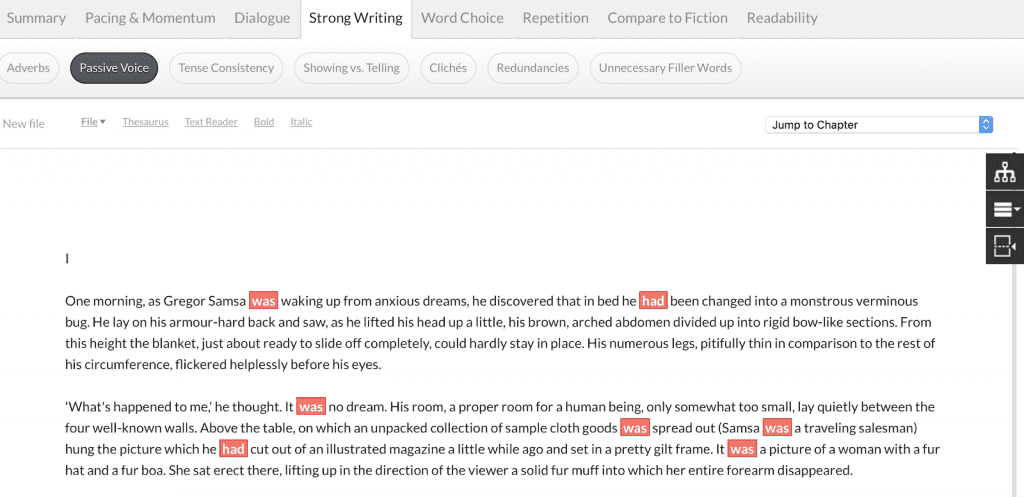Click highlighted 'was' before 'a picture of'
The height and width of the screenshot is (497, 1024).
click(x=743, y=450)
